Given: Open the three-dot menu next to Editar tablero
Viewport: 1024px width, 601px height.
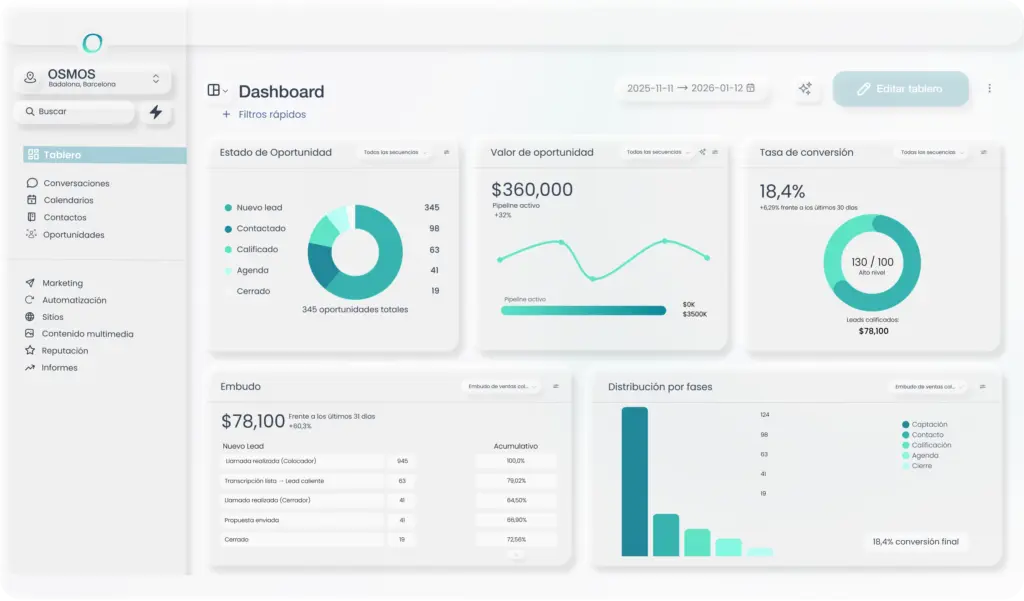Looking at the screenshot, I should pyautogui.click(x=989, y=89).
